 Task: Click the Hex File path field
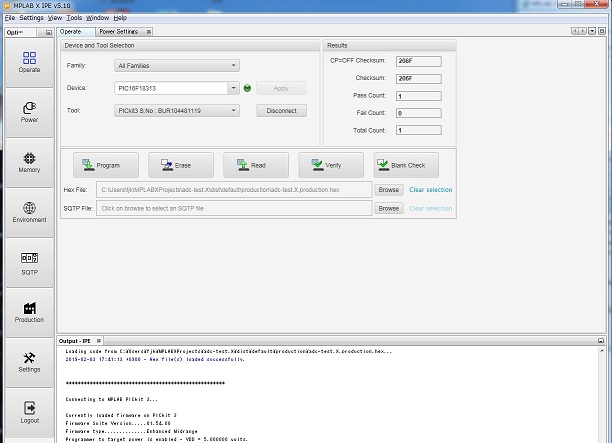pos(234,190)
